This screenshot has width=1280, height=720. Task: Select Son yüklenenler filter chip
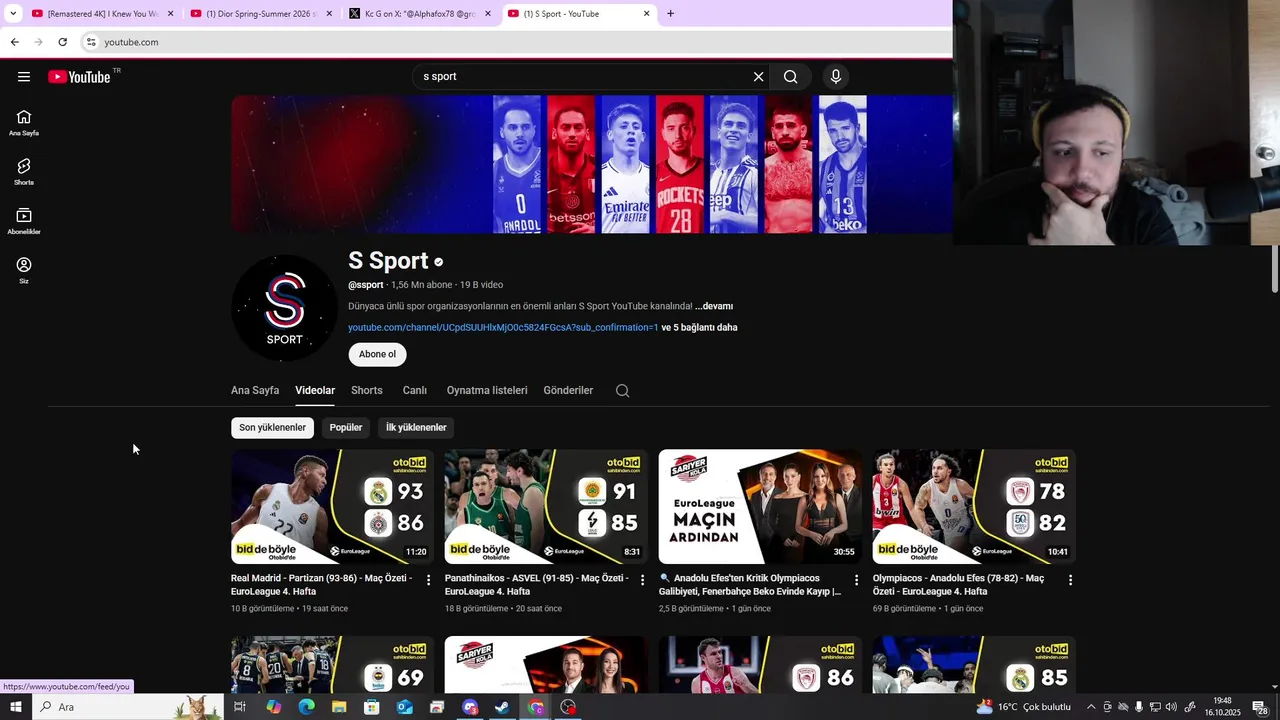[272, 428]
